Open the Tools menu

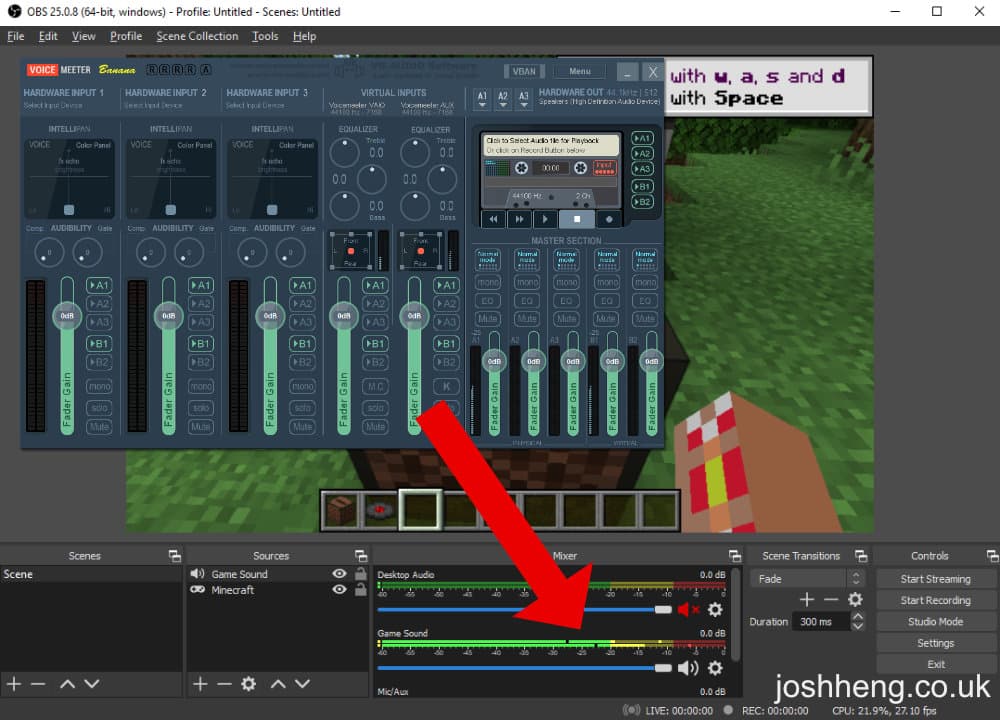coord(265,36)
